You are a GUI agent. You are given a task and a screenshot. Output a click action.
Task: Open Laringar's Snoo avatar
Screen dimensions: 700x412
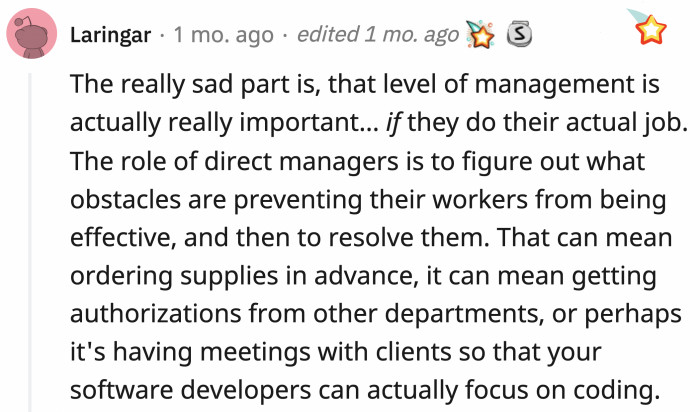coord(32,33)
